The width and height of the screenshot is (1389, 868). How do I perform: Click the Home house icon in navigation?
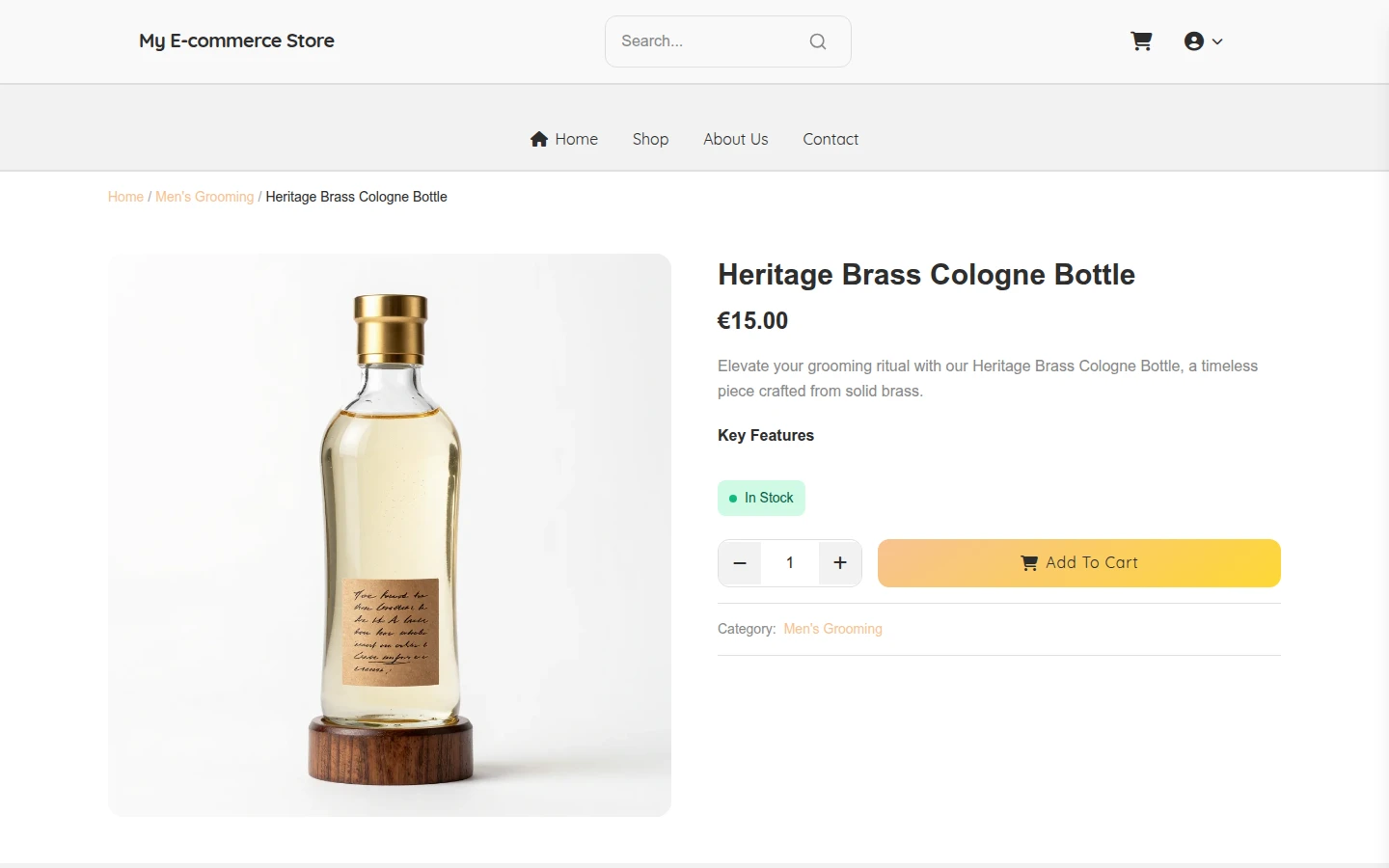point(539,139)
